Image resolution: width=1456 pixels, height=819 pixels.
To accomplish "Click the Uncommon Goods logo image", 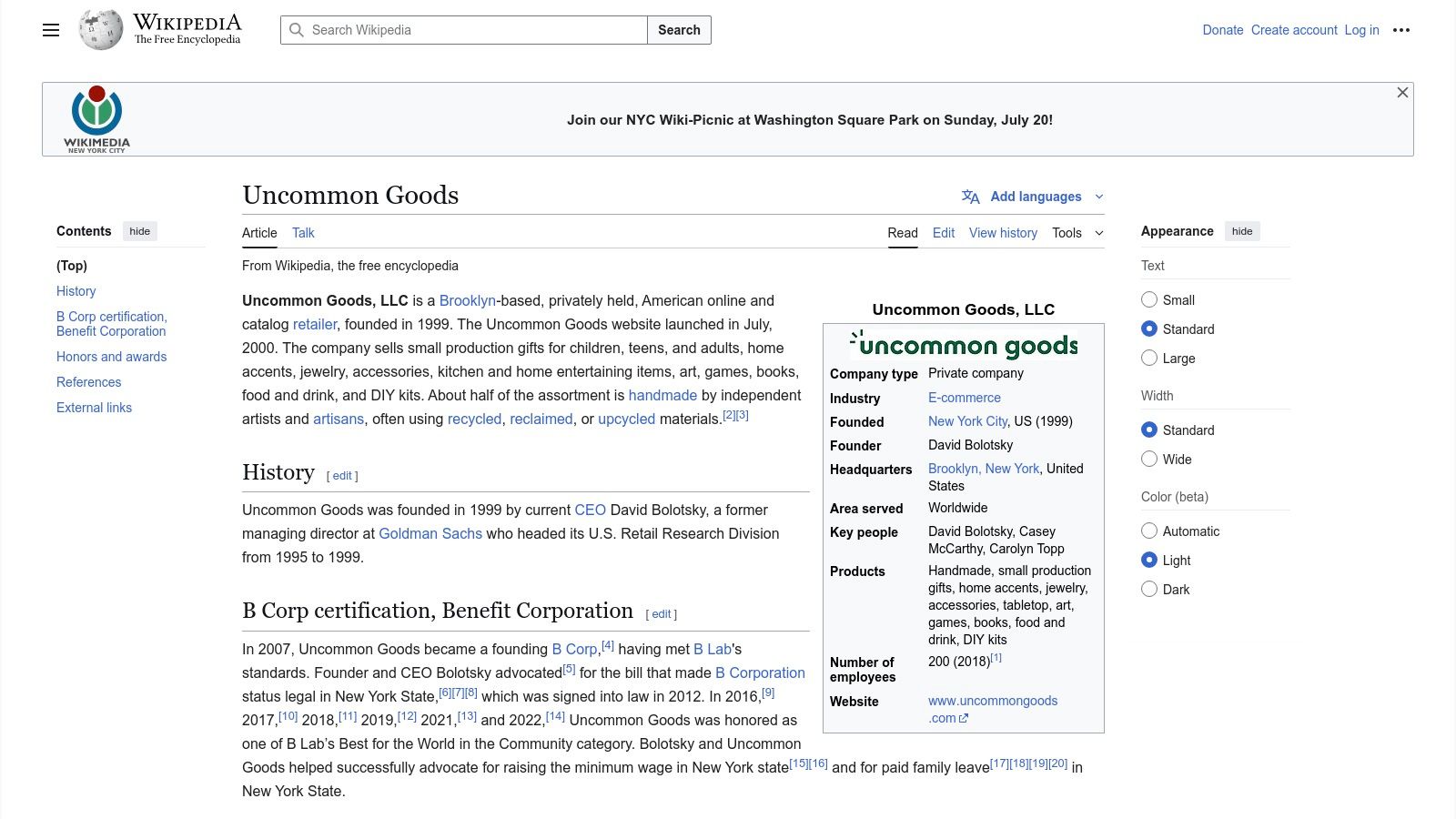I will 963,344.
